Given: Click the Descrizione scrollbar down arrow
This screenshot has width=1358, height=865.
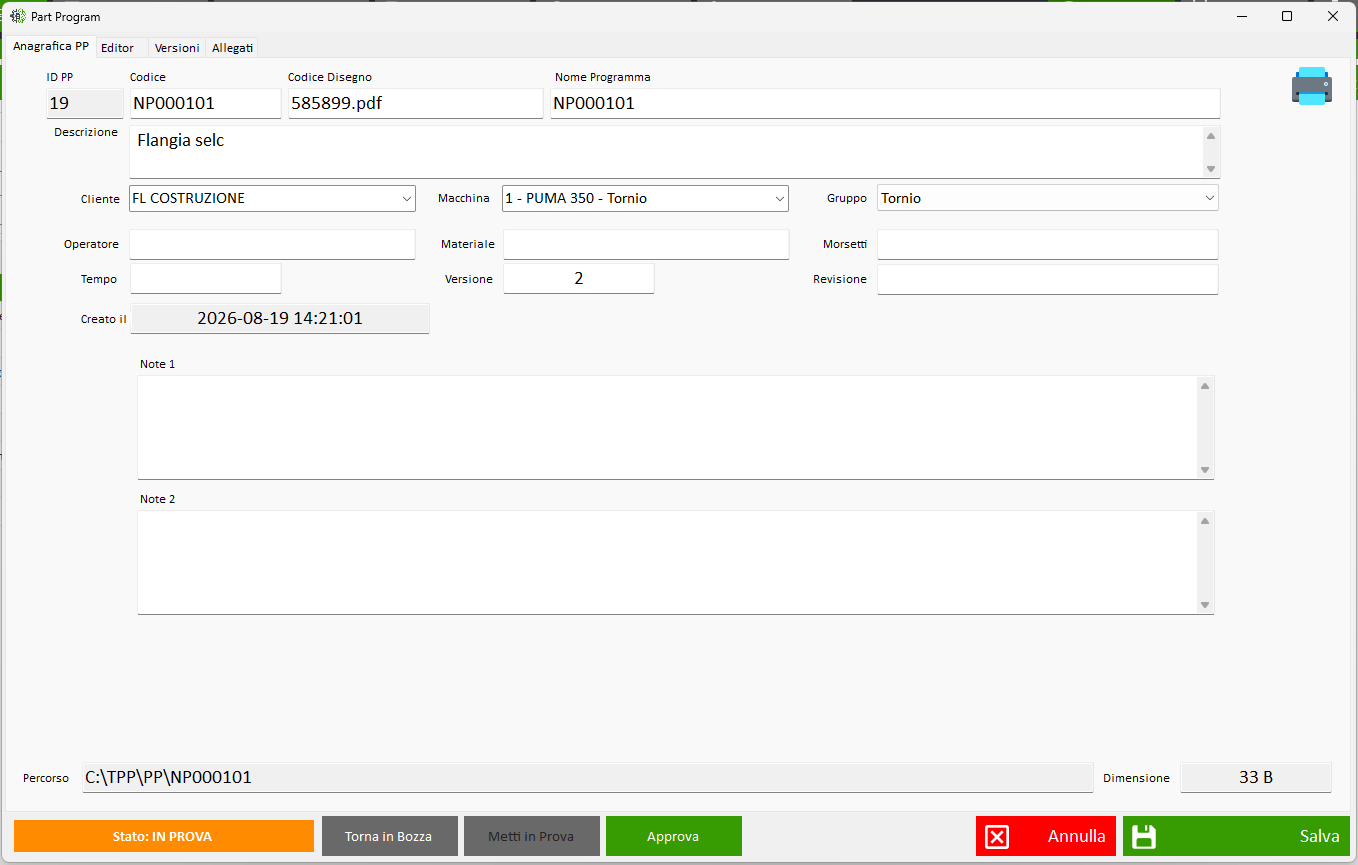Looking at the screenshot, I should point(1211,169).
